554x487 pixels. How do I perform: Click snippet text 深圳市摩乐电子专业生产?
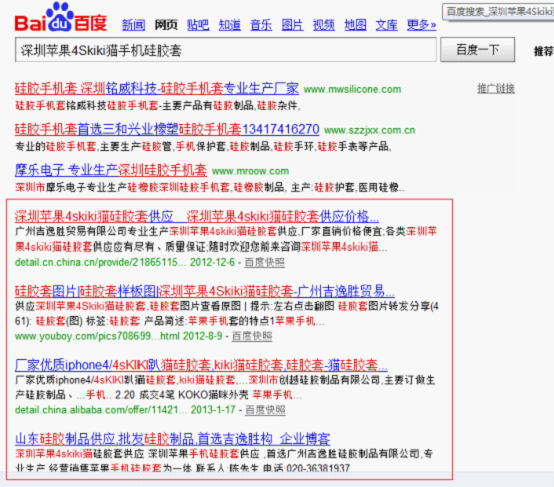[71, 187]
